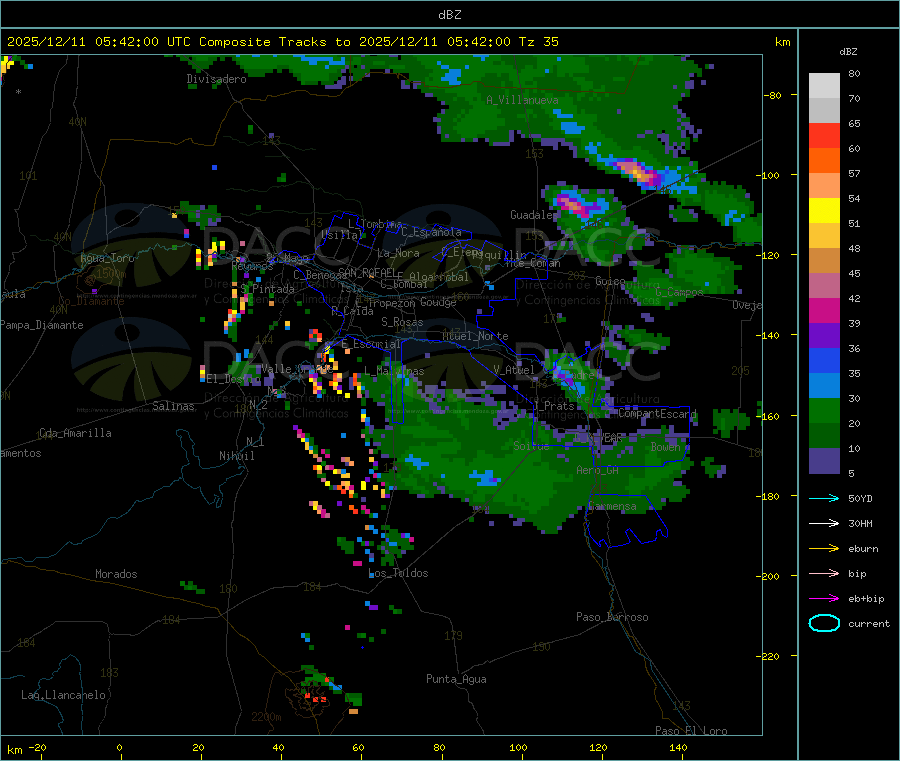The width and height of the screenshot is (900, 761).
Task: Click the magenta storm core above Guadales
Action: pos(574,205)
